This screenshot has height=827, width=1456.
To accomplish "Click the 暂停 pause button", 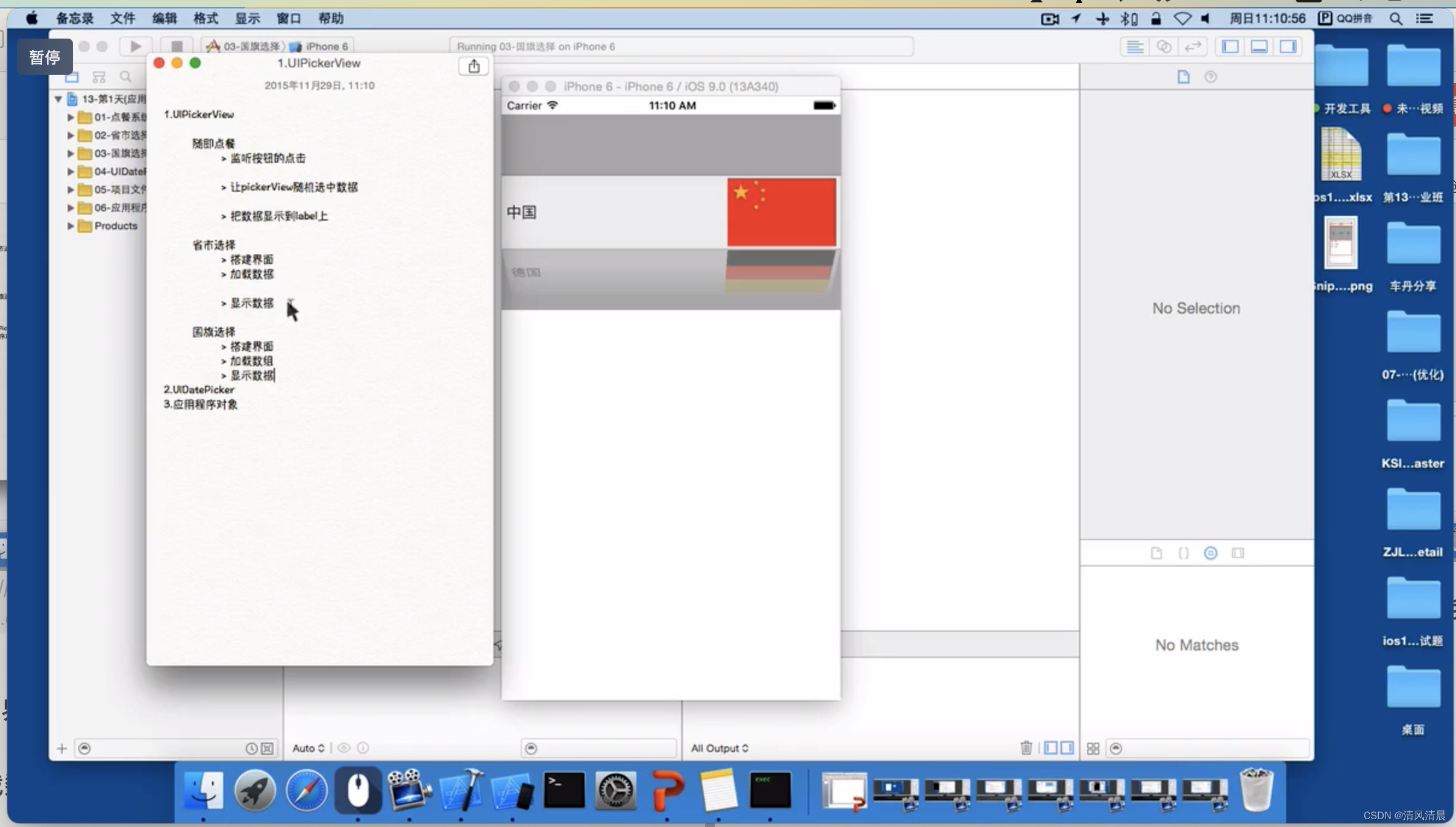I will [x=45, y=57].
